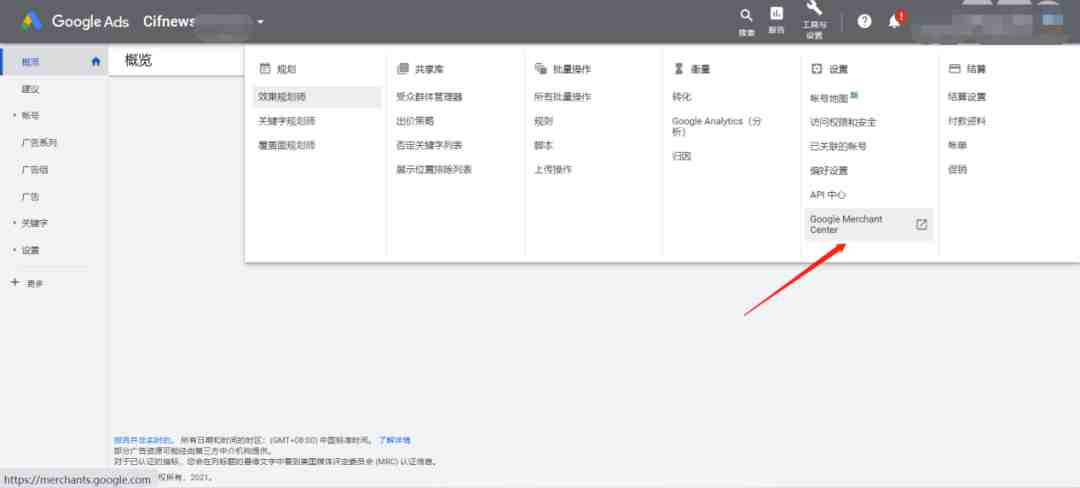
Task: Click the 共享库 shared library icon
Action: pyautogui.click(x=403, y=69)
